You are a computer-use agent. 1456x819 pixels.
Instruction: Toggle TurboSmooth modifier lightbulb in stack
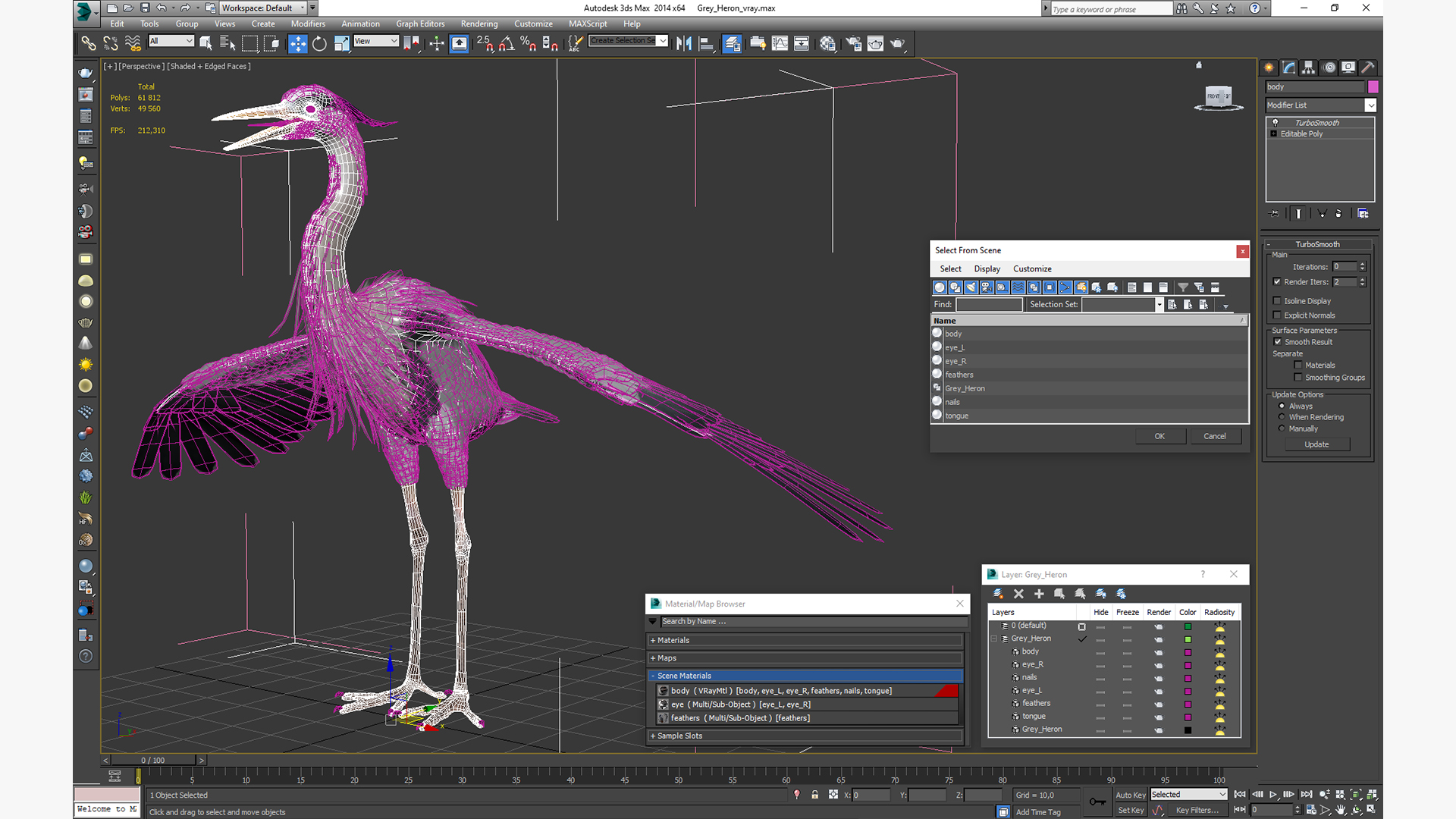tap(1275, 122)
